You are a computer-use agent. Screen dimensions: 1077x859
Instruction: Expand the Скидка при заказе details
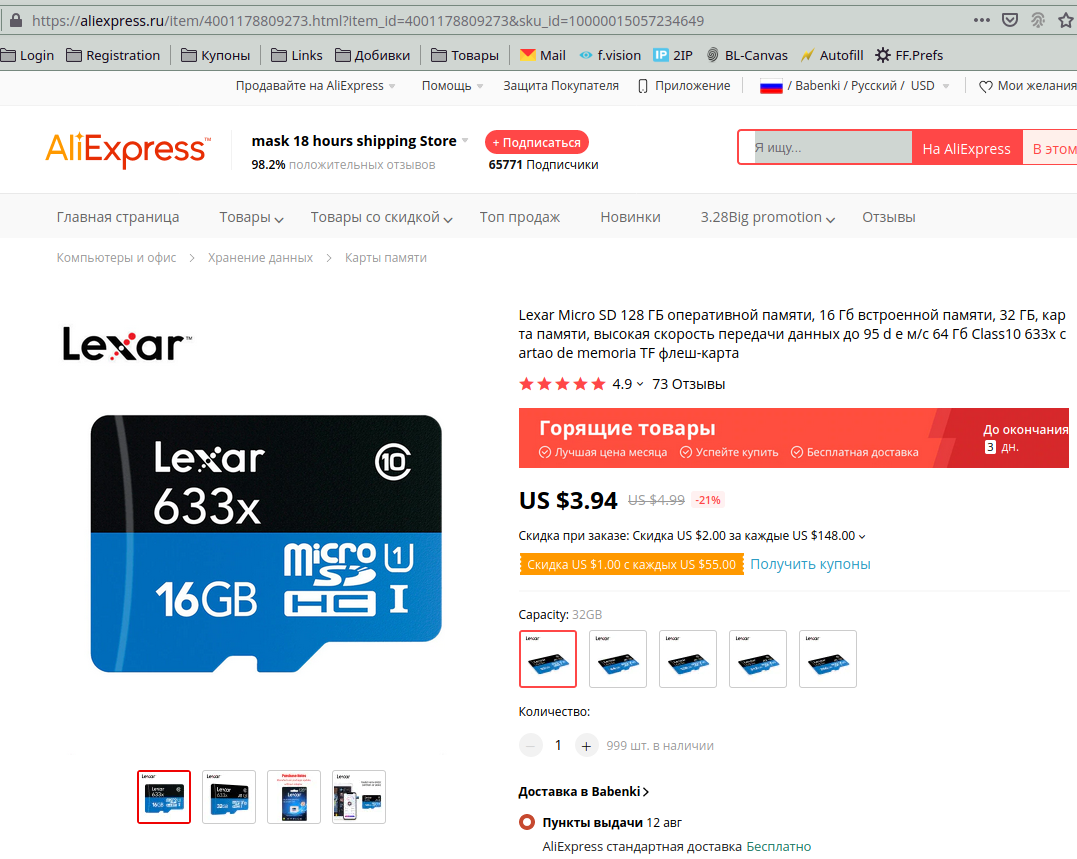[x=862, y=536]
